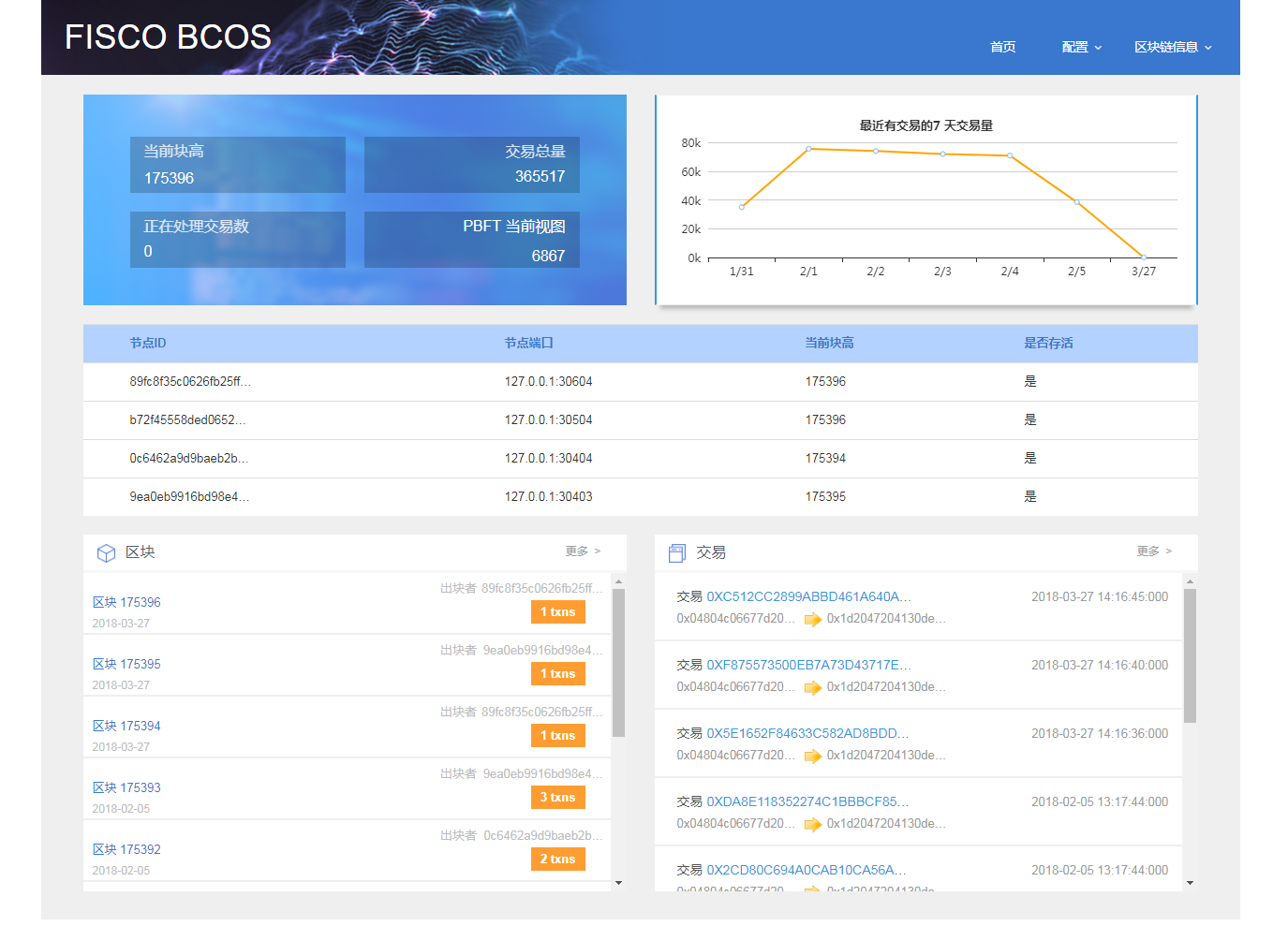Image resolution: width=1288 pixels, height=926 pixels.
Task: Click the FISCO BCOS logo title
Action: pos(168,37)
